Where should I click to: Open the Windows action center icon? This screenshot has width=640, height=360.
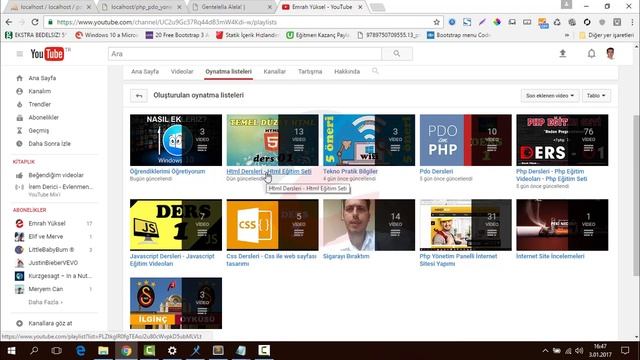click(x=625, y=351)
